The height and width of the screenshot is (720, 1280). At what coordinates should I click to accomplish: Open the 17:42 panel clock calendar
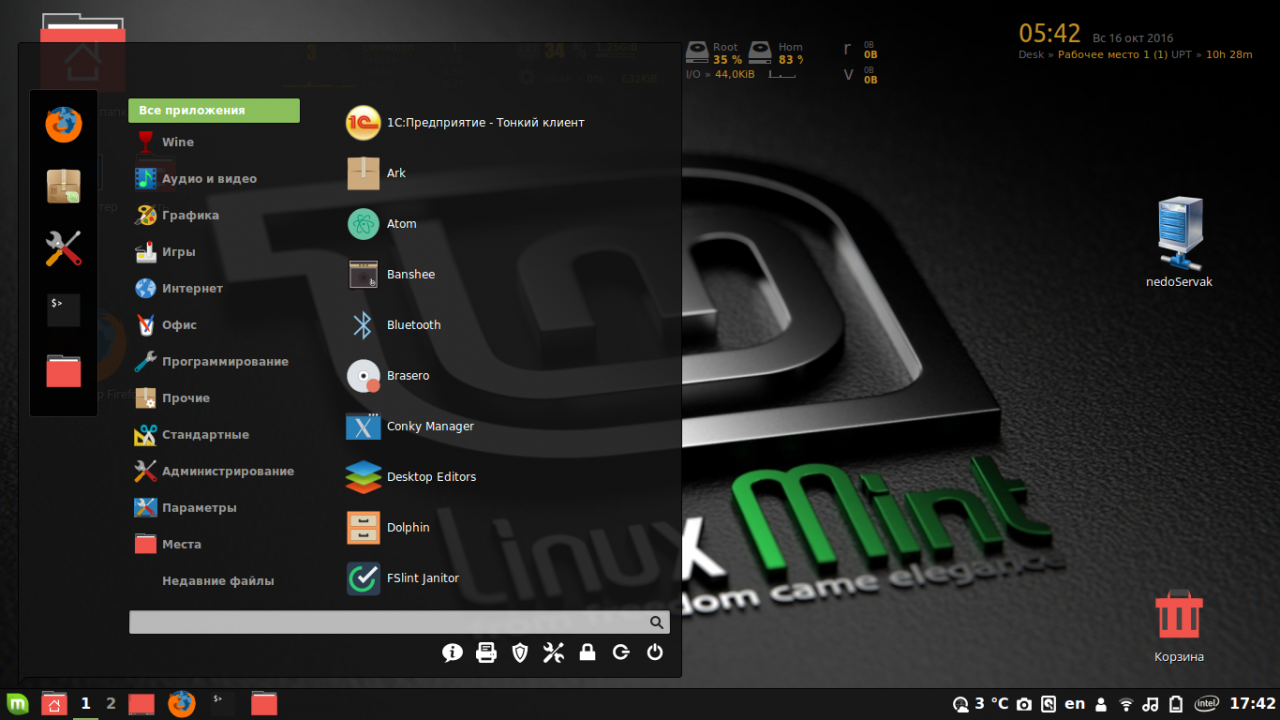click(1252, 704)
